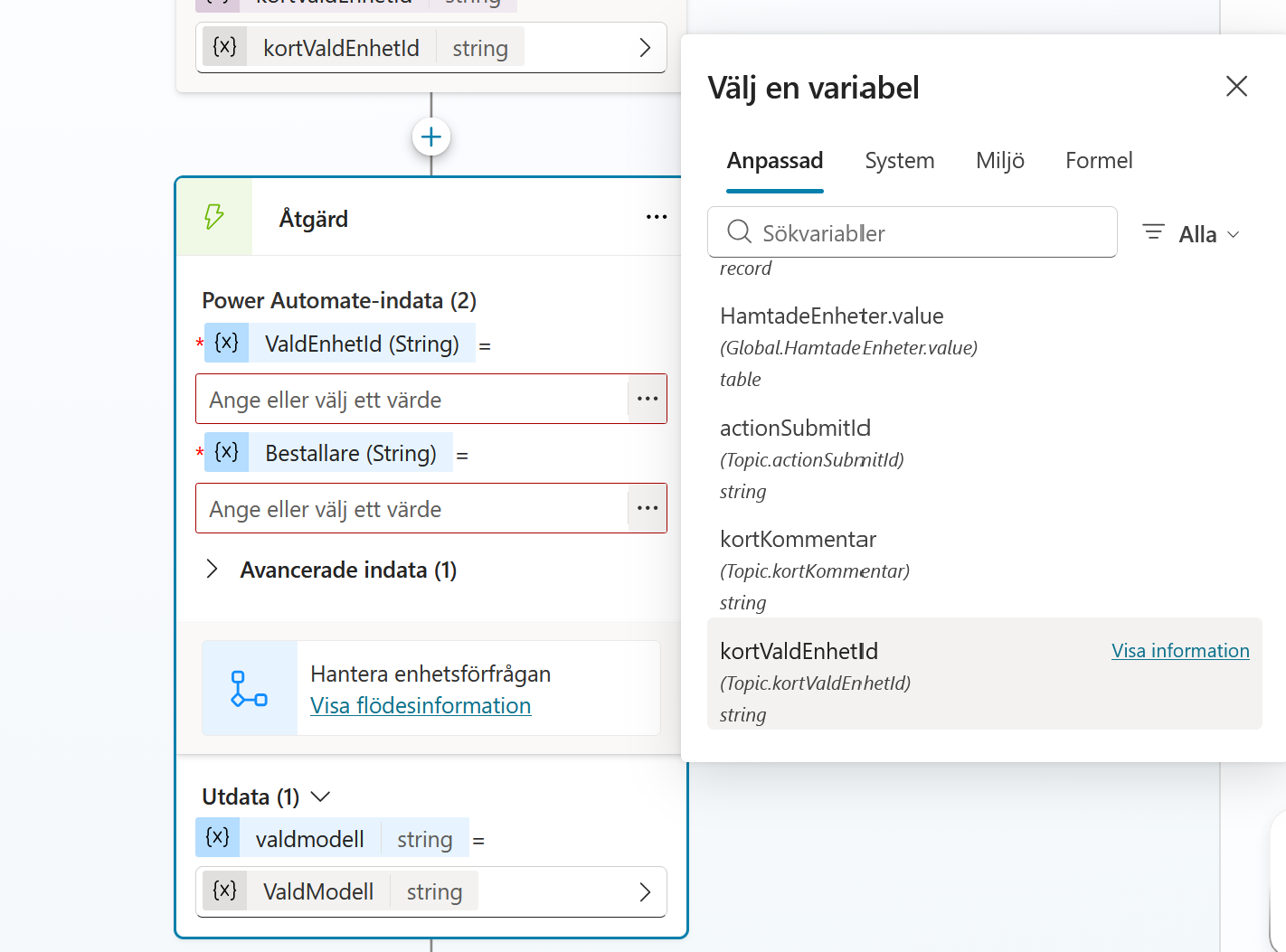Viewport: 1286px width, 952px height.
Task: Open the ValdModell variable chevron
Action: click(x=645, y=892)
